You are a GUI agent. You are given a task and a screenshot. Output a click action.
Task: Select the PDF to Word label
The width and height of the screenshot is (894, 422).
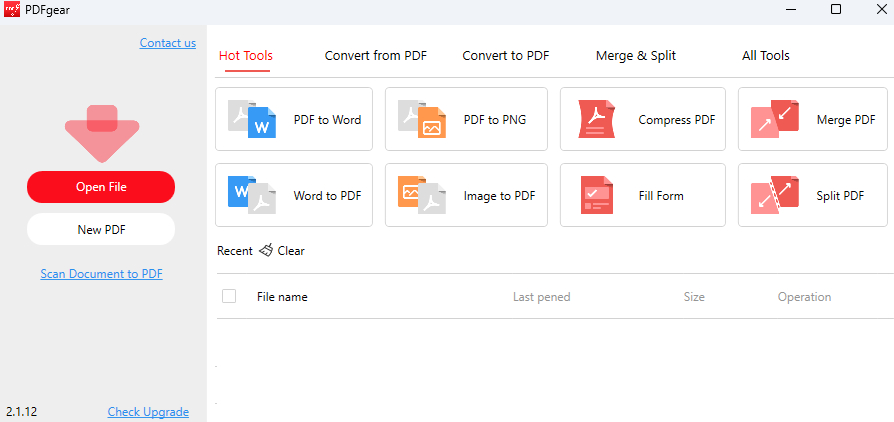(x=327, y=120)
